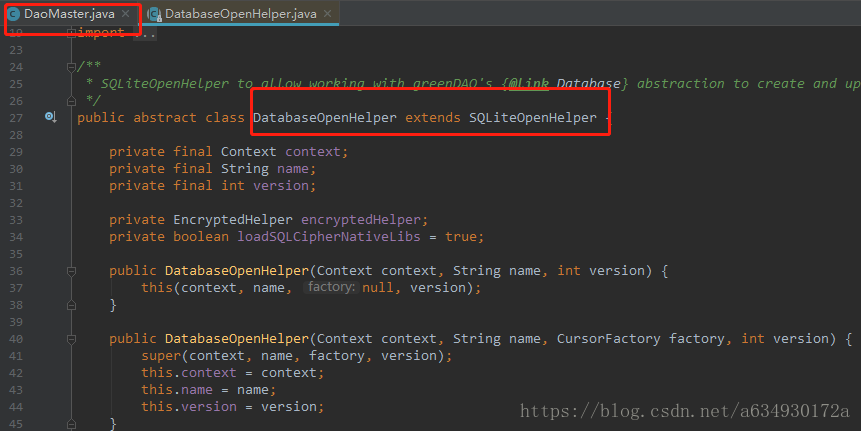Click the 'SQLiteOpenHelper' word in the Javadoc comment
This screenshot has width=861, height=431.
click(164, 83)
